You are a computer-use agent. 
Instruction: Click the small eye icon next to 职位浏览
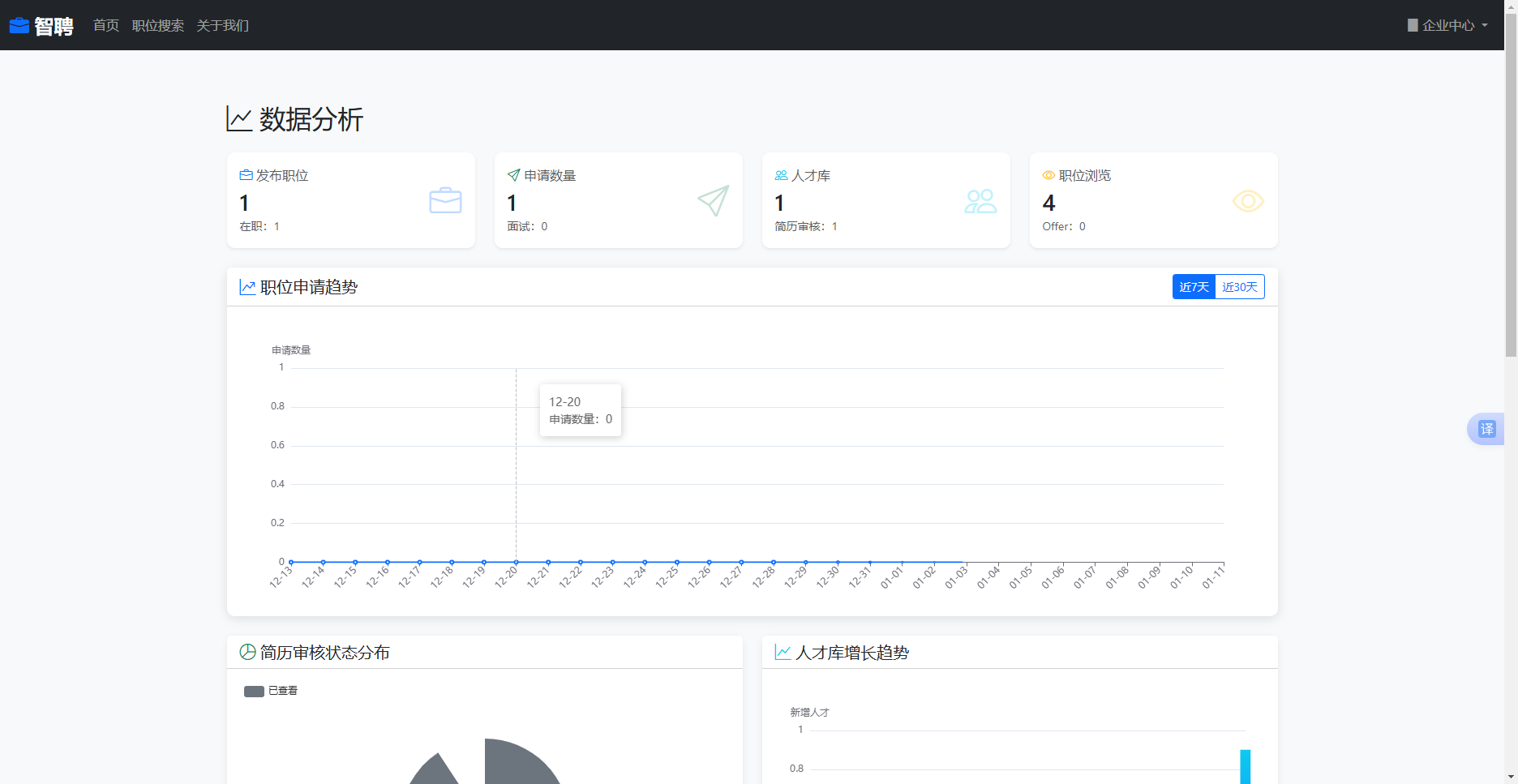[x=1048, y=175]
